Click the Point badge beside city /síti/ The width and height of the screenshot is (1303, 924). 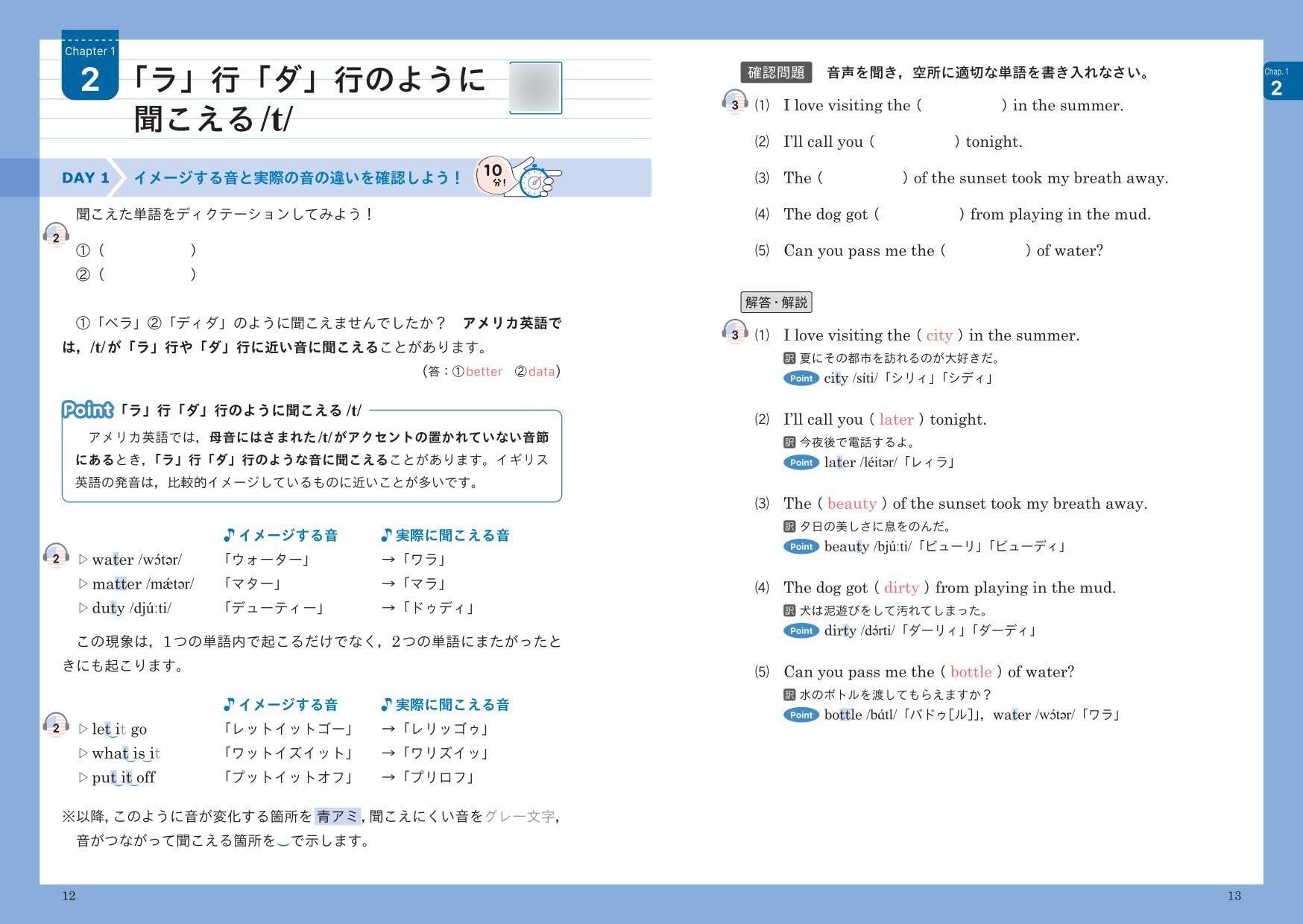tap(801, 379)
